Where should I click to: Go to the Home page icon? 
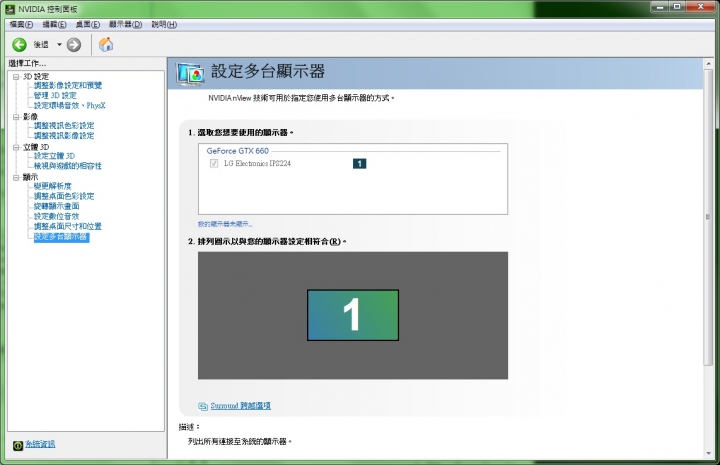pyautogui.click(x=106, y=45)
